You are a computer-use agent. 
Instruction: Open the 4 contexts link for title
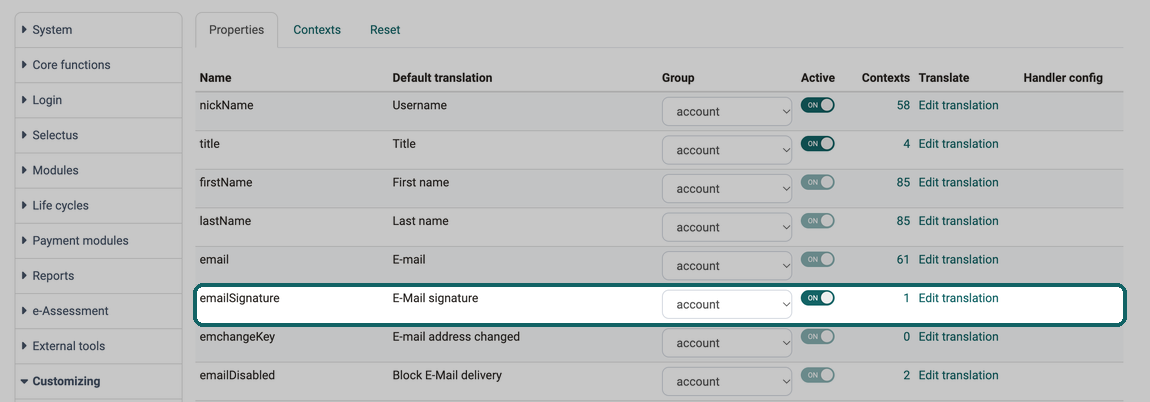pos(907,144)
